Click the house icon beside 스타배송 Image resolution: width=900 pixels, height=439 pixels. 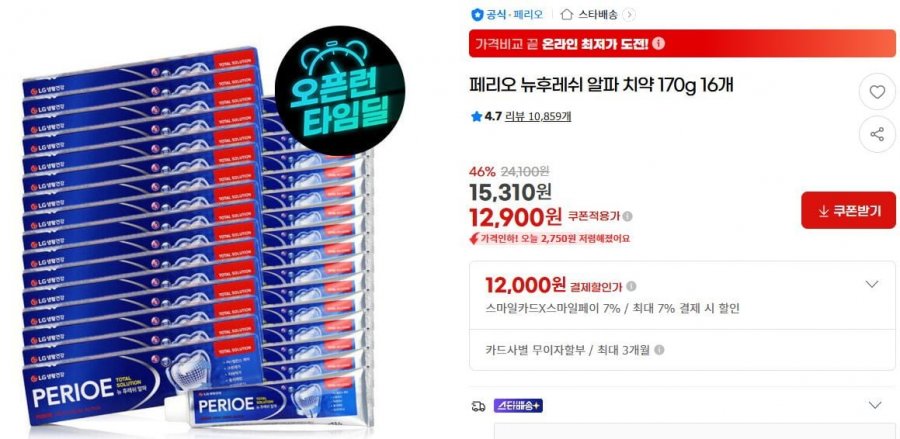pyautogui.click(x=567, y=14)
